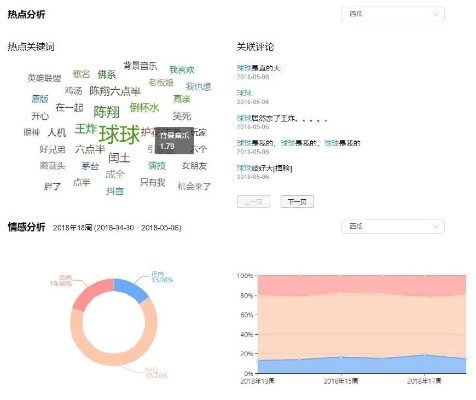Click the keyword 演技
The width and height of the screenshot is (476, 400).
(x=157, y=166)
